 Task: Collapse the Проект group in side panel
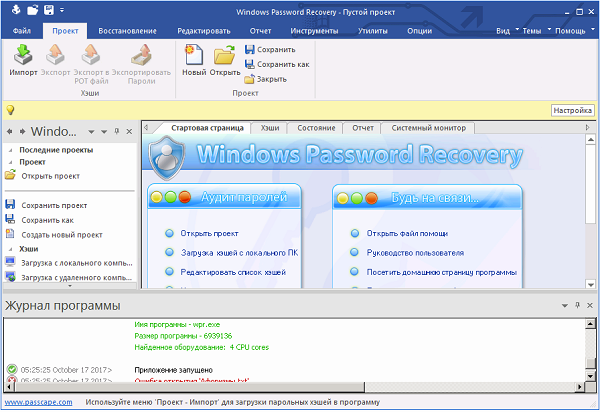(10, 162)
